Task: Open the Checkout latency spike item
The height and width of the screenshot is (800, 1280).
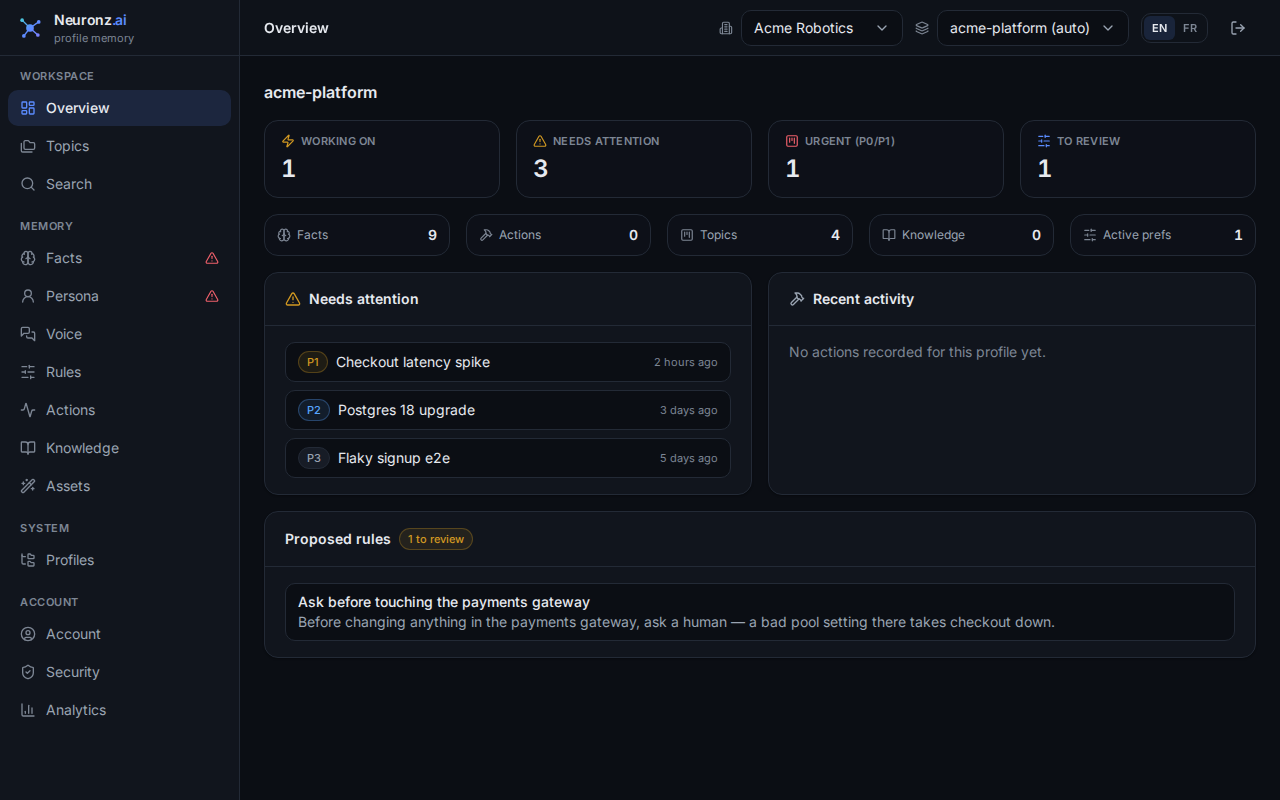Action: (508, 362)
